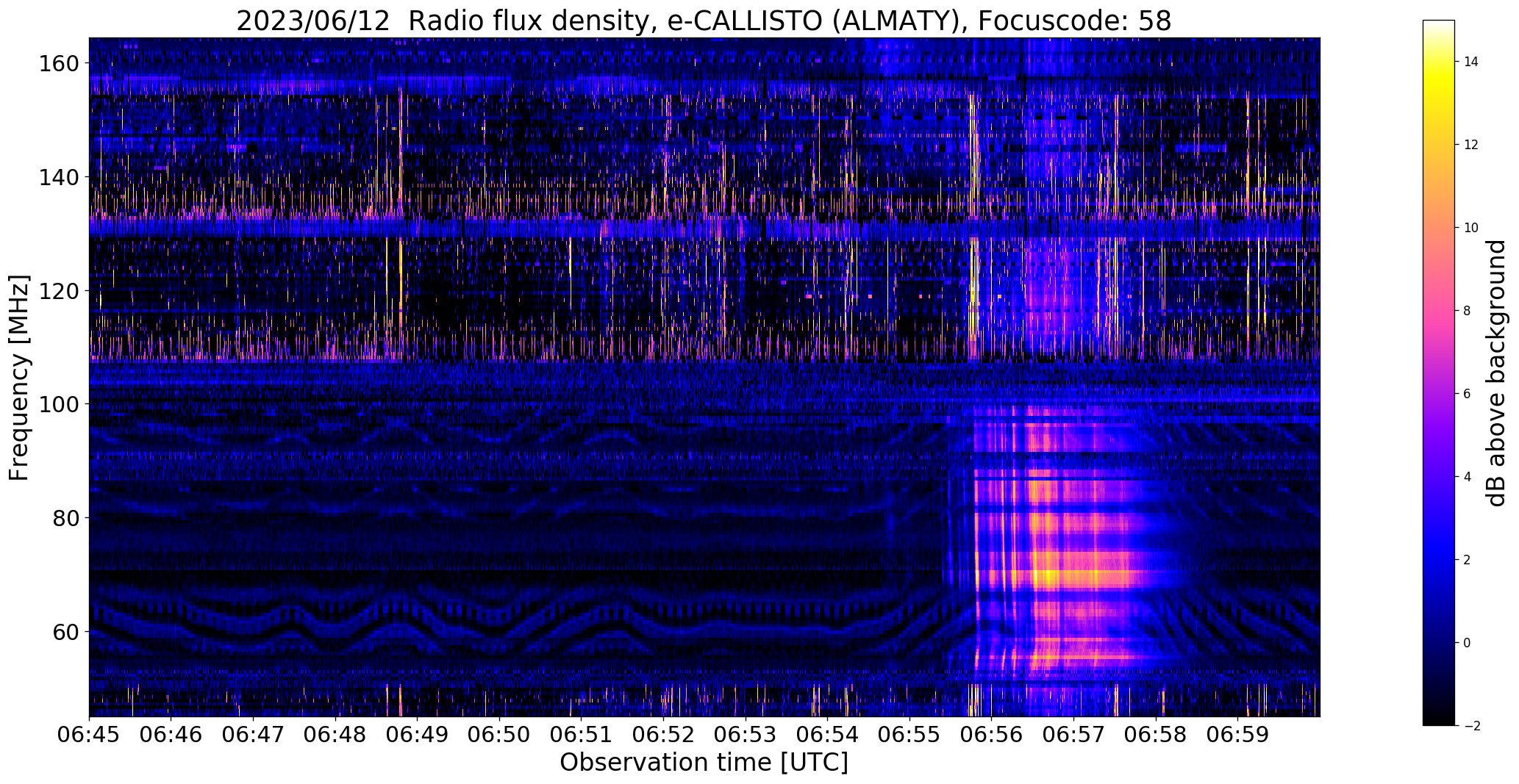Click the 'Observation time [UTC]' axis label
Screen dimensions: 1519x784
pyautogui.click(x=704, y=762)
